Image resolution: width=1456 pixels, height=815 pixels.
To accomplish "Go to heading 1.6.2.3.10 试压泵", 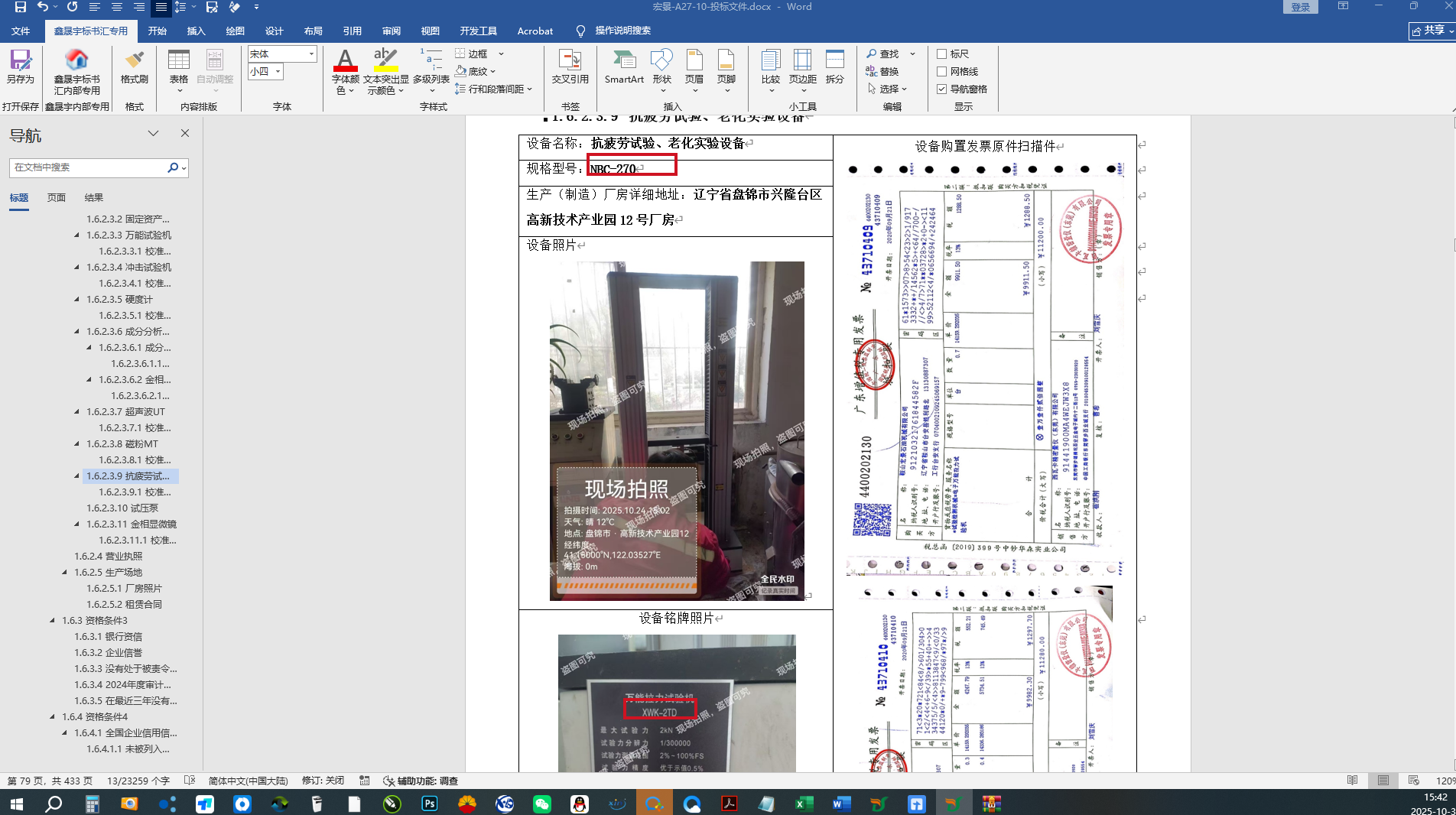I will tap(122, 508).
